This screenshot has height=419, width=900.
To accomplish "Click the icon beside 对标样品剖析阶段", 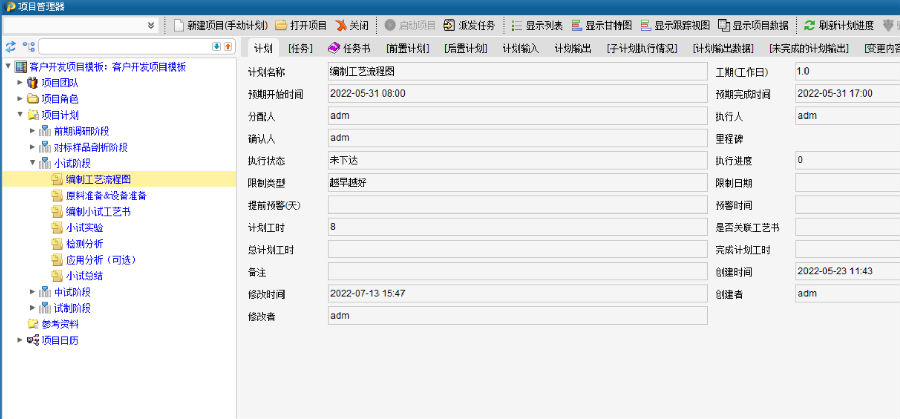I will [45, 148].
